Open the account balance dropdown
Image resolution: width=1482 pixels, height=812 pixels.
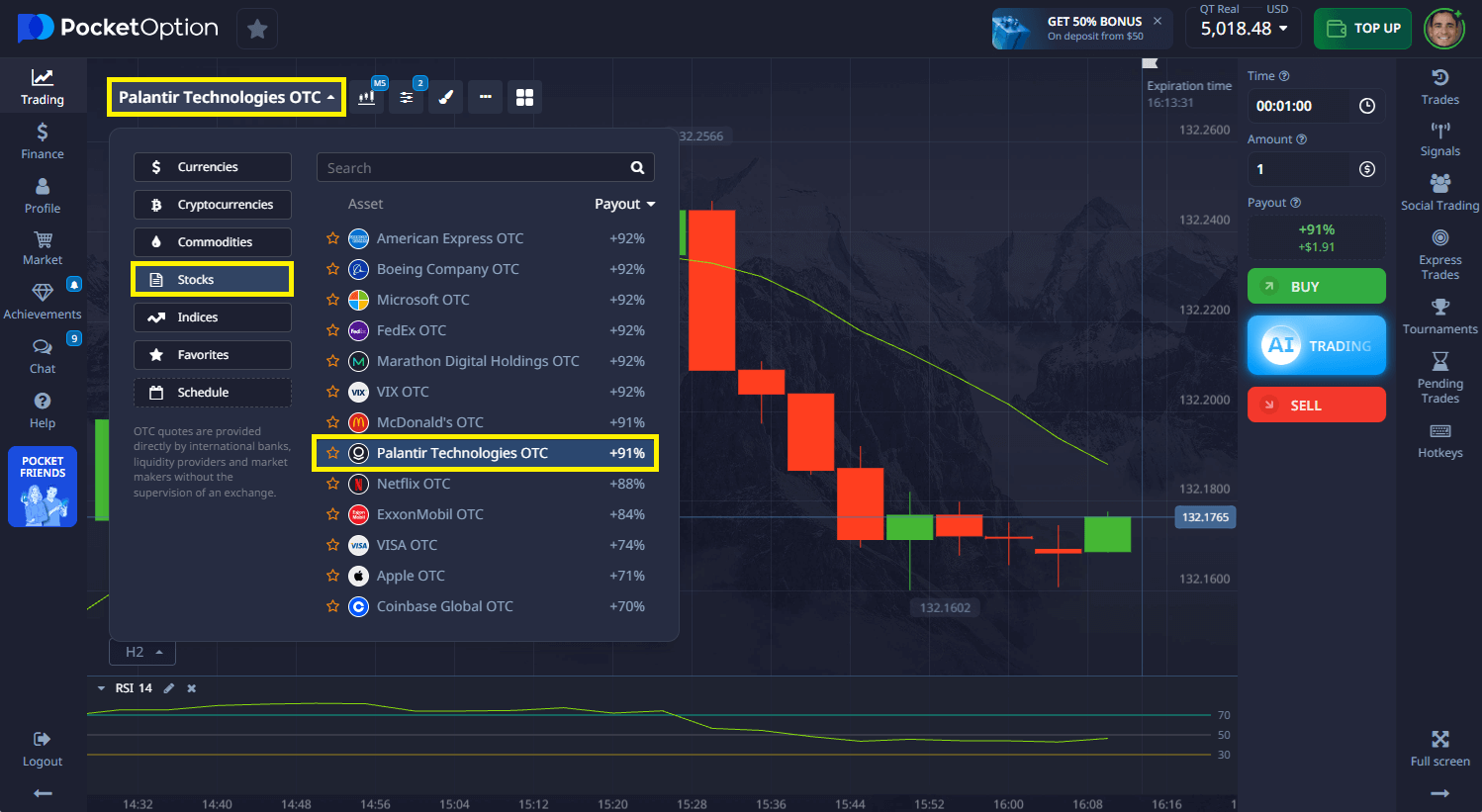1244,29
